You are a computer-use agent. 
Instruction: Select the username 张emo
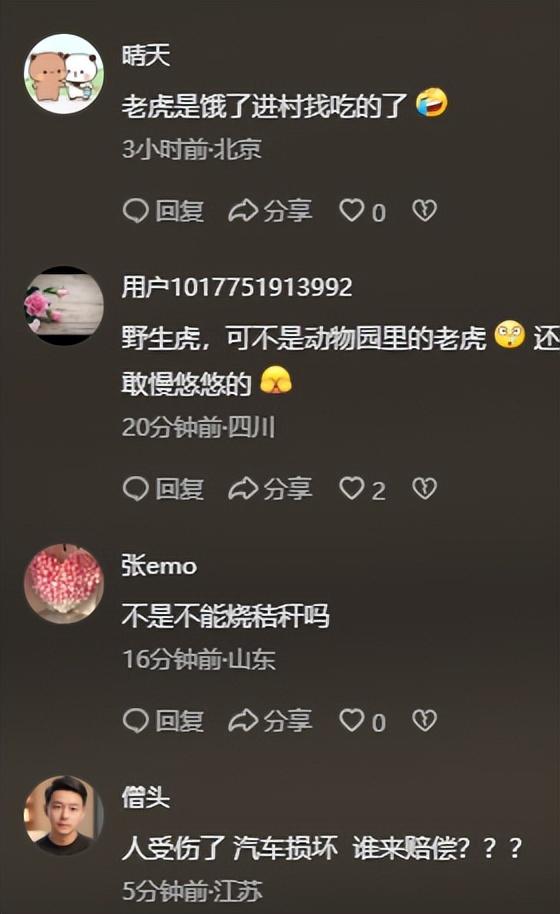tap(159, 565)
